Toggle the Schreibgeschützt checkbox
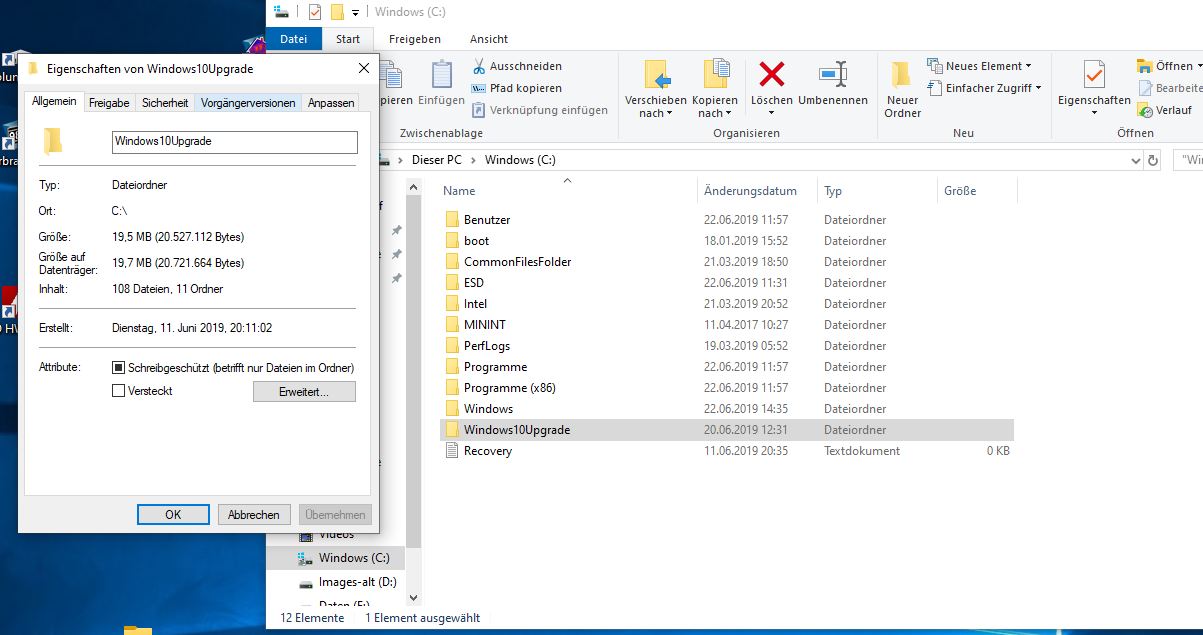The height and width of the screenshot is (635, 1203). tap(119, 368)
